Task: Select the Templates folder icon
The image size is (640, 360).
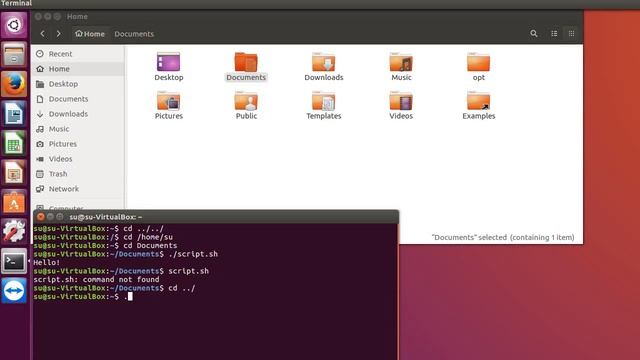Action: 324,101
